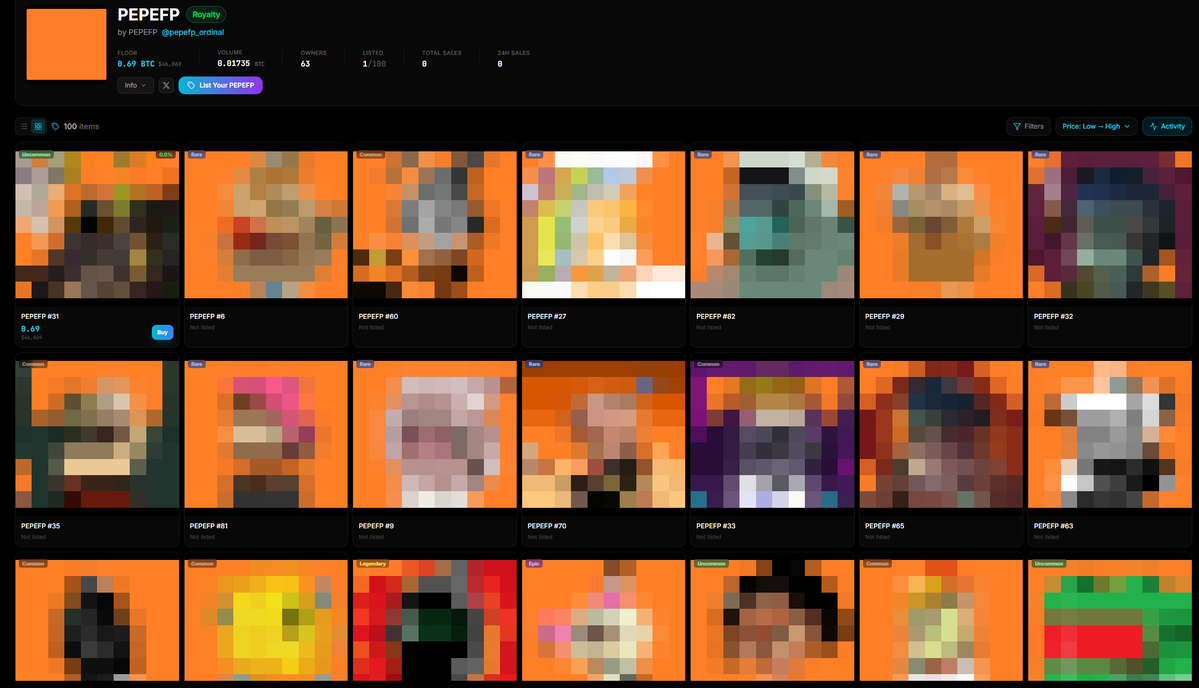Click the PEPEFP collection title heading

click(x=148, y=15)
